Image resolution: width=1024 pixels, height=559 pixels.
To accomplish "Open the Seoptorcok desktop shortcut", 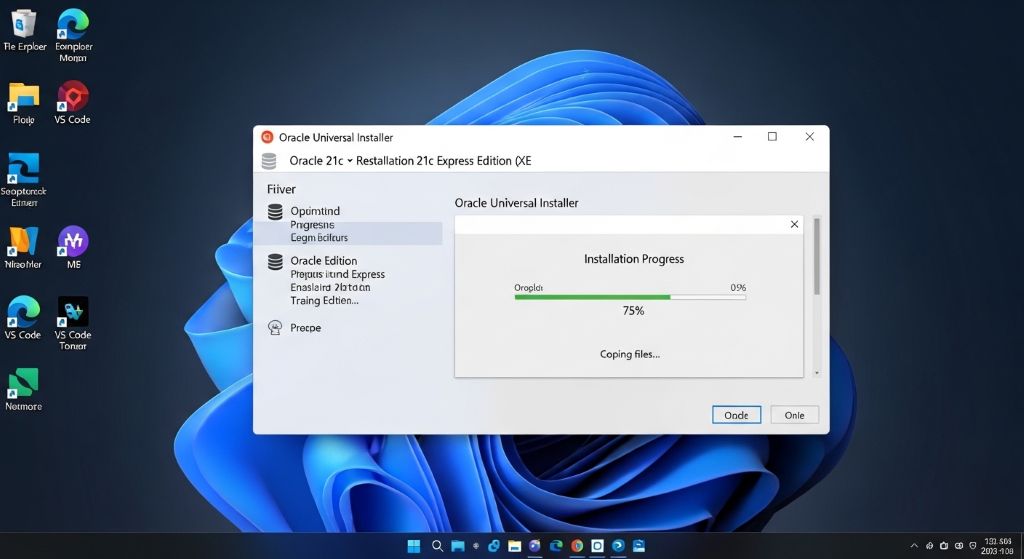I will coord(24,180).
